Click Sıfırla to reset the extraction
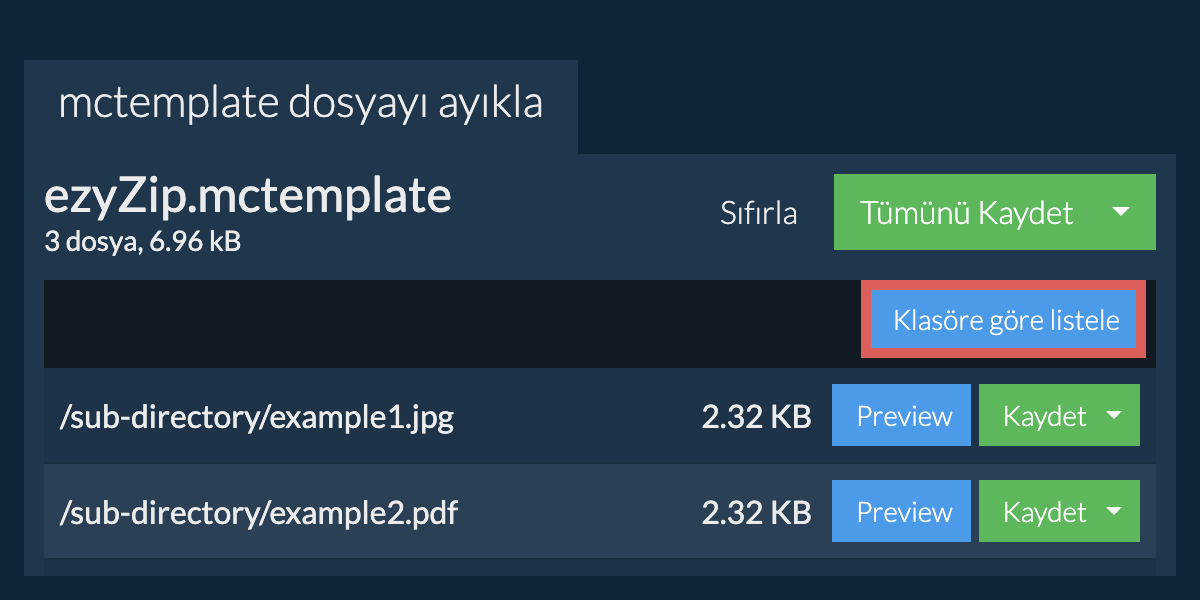 tap(759, 213)
